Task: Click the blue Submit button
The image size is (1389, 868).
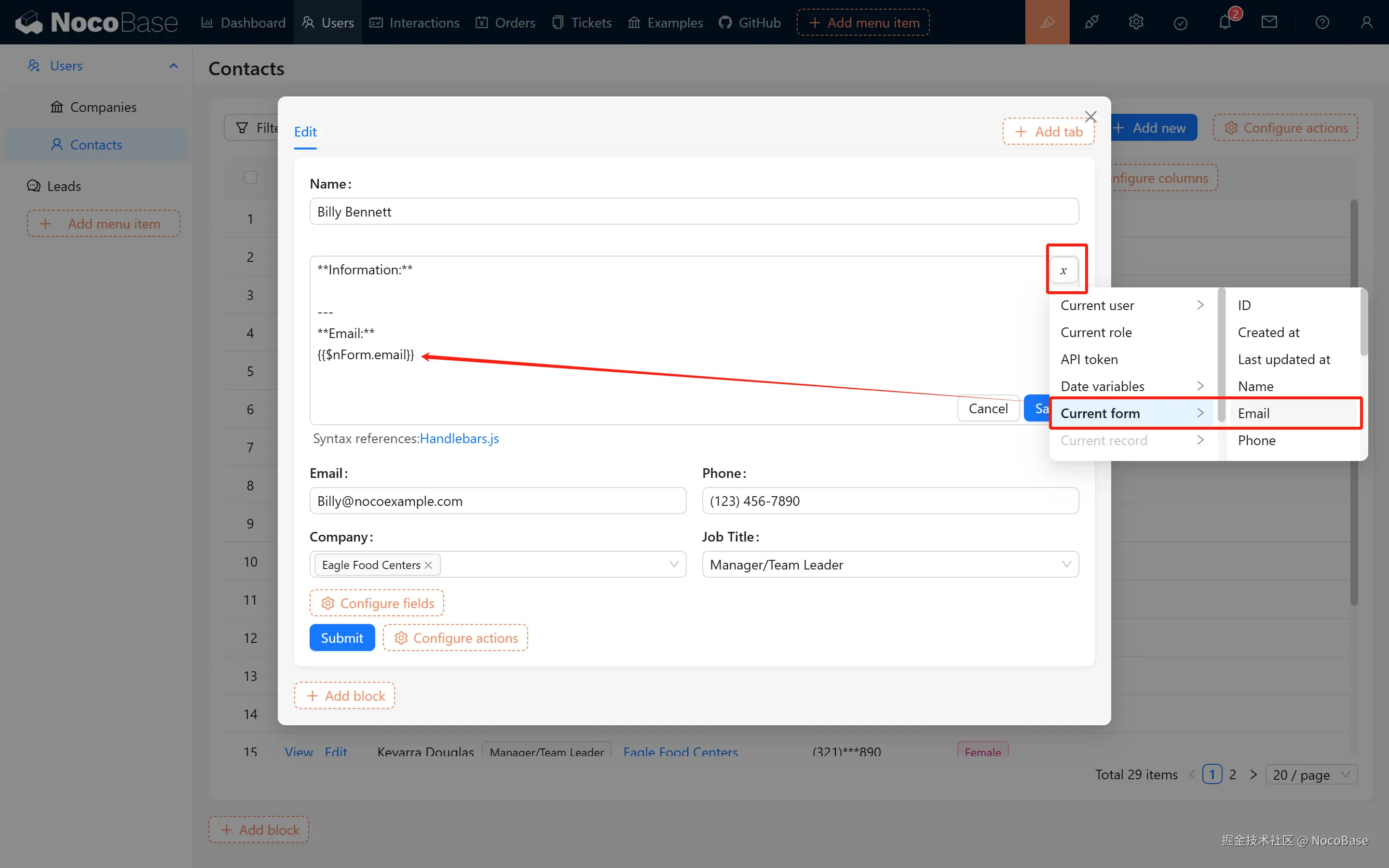Action: (341, 638)
